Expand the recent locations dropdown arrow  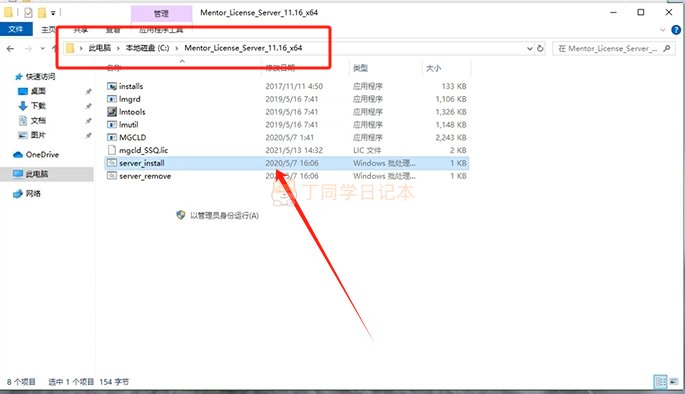tap(42, 48)
